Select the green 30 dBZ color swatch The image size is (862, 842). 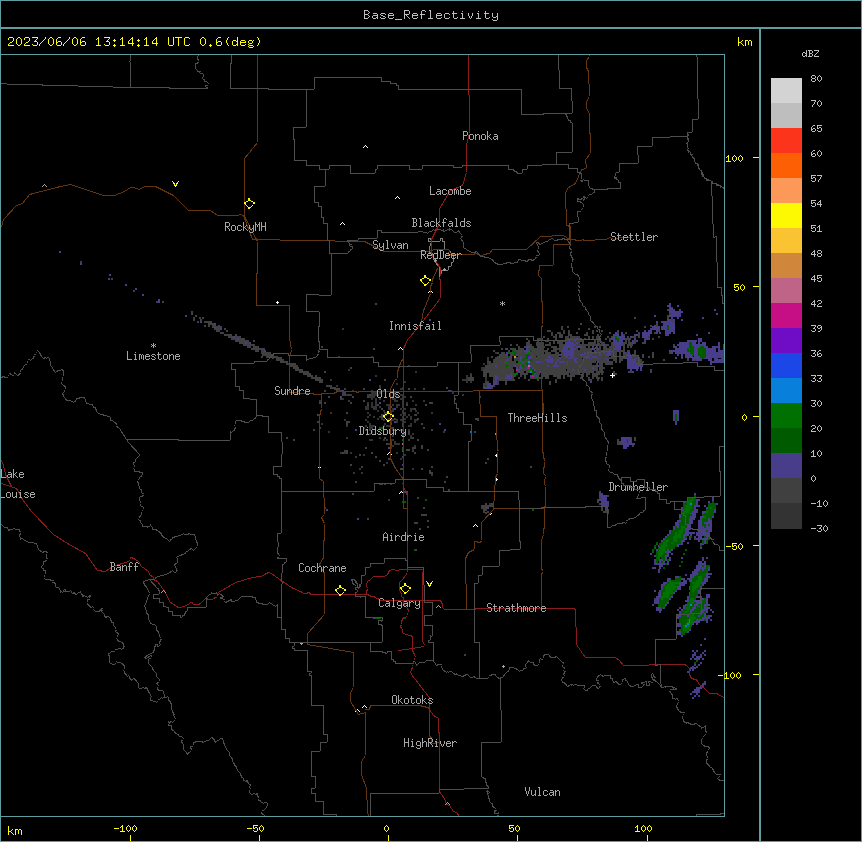point(786,416)
